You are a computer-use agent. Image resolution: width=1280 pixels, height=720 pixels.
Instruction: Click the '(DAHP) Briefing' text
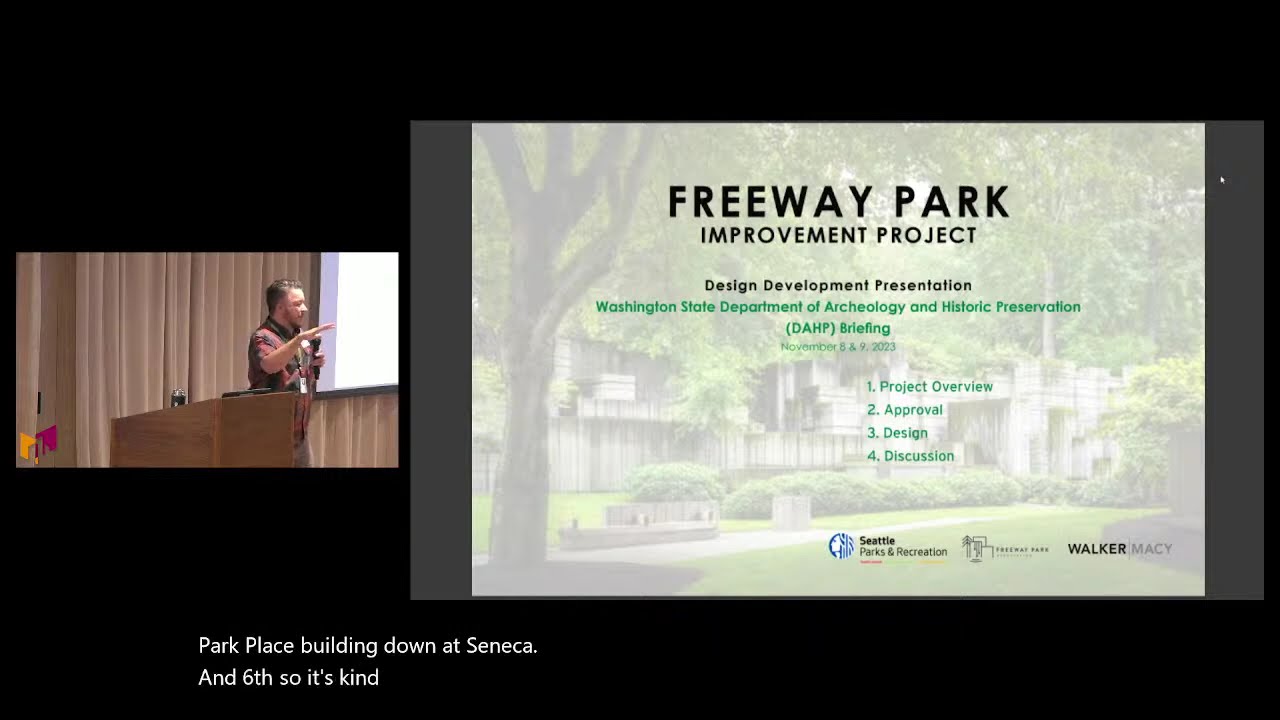click(838, 328)
